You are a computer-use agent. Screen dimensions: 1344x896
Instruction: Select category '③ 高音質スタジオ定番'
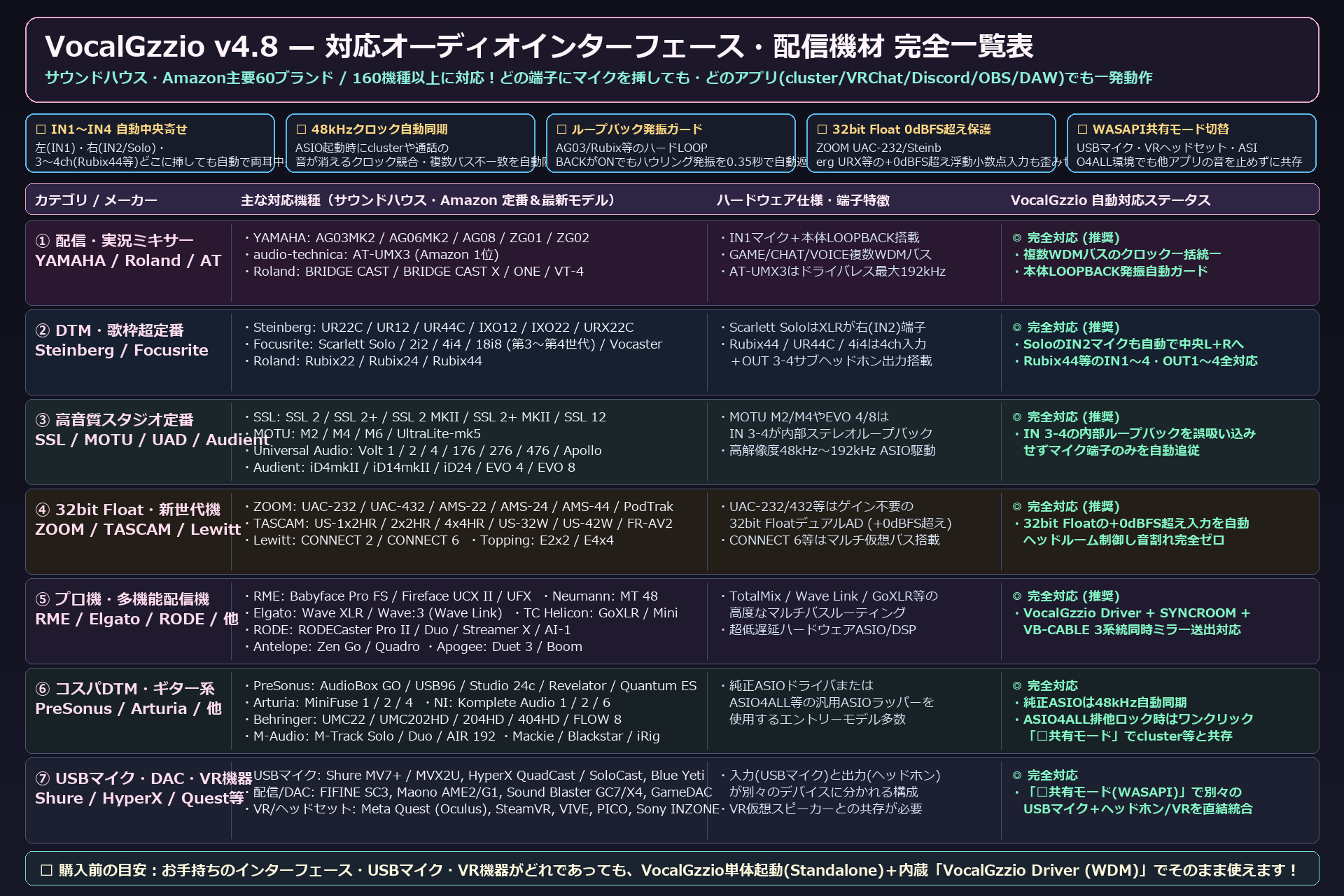(114, 420)
